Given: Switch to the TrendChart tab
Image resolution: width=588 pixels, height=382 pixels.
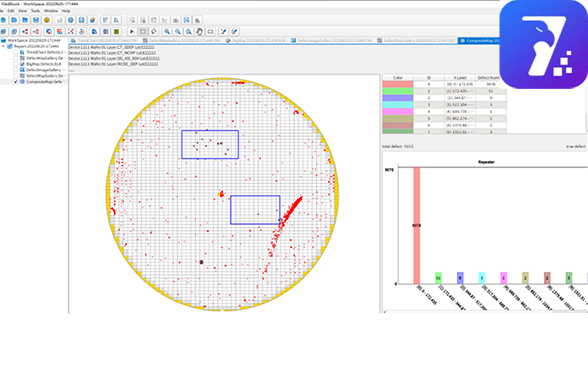Looking at the screenshot, I should 105,40.
